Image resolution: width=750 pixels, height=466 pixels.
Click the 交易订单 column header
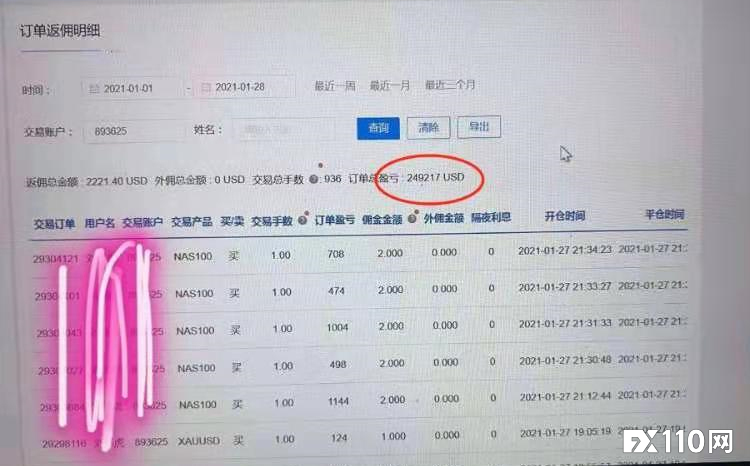click(54, 224)
